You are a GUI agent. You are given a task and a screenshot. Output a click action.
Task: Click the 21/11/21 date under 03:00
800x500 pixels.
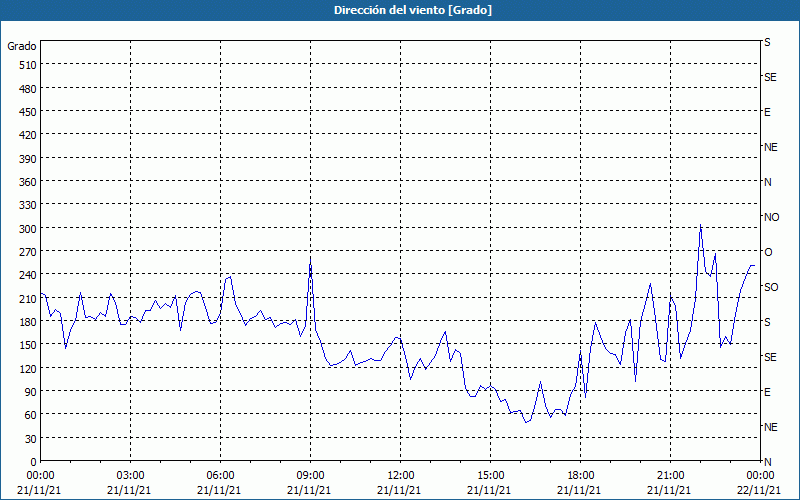click(x=129, y=490)
